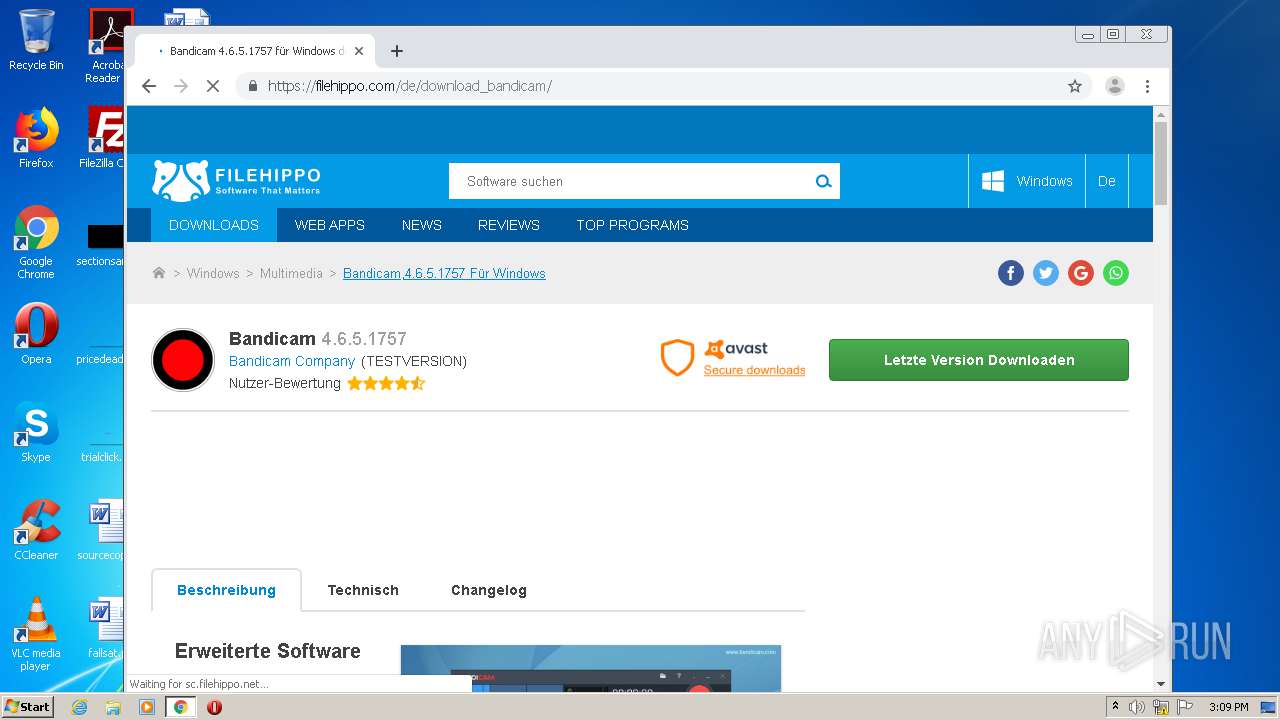
Task: Share the page on Google Plus
Action: click(x=1081, y=273)
